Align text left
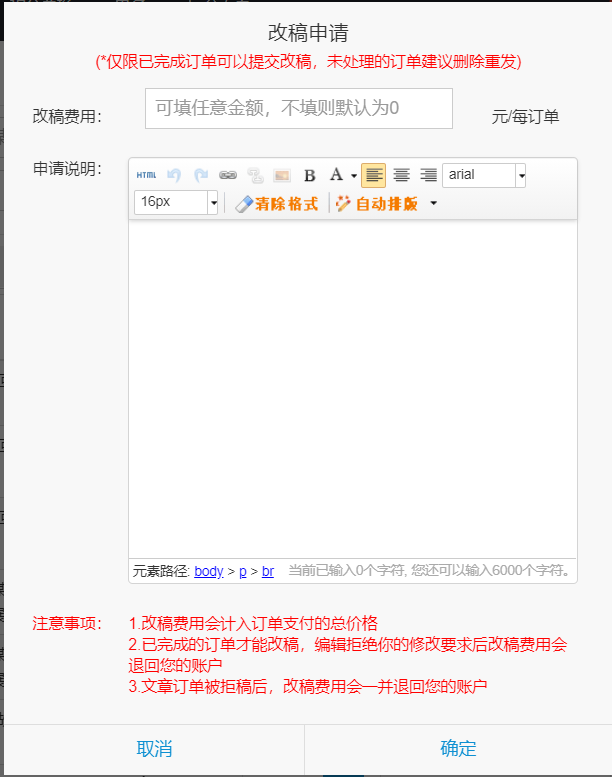The height and width of the screenshot is (777, 612). point(374,175)
